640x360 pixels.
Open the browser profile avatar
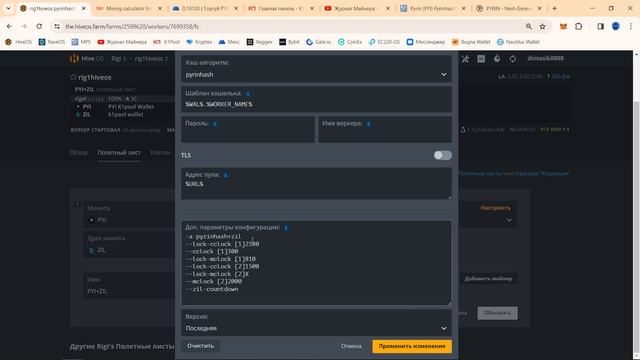point(616,26)
